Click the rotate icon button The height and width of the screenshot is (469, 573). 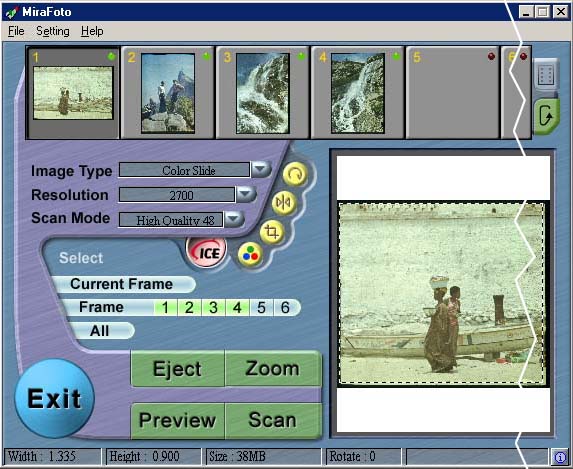(x=295, y=175)
